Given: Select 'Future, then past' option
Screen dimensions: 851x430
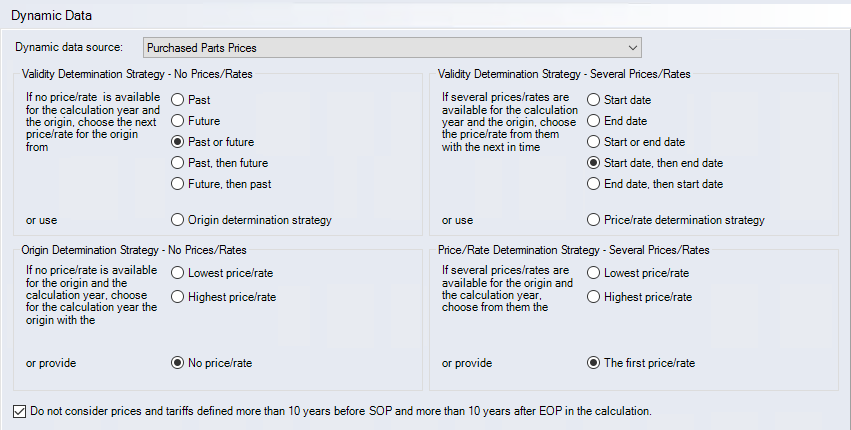Looking at the screenshot, I should 178,184.
